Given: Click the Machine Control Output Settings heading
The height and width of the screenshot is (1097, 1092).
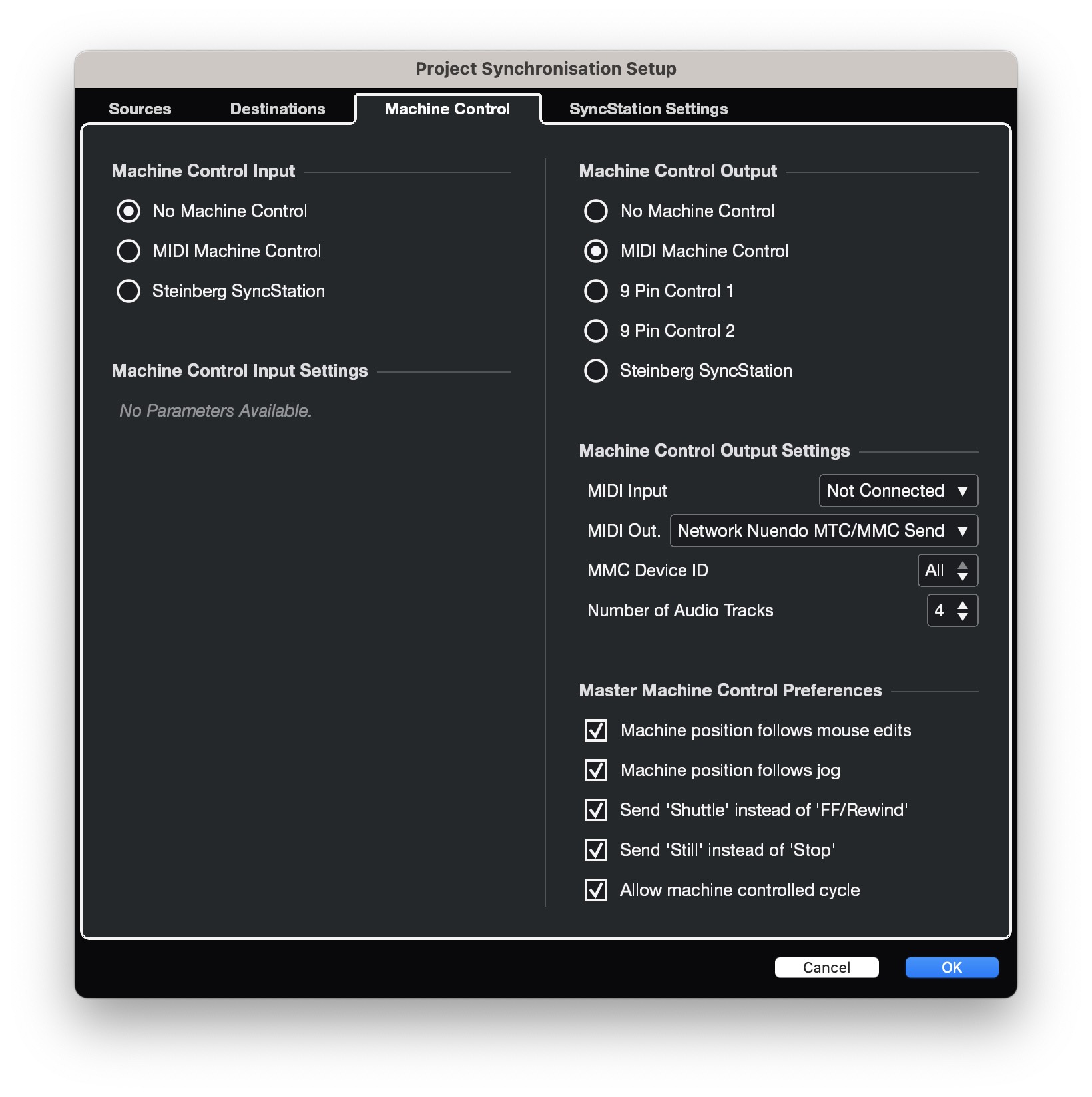Looking at the screenshot, I should tap(714, 451).
